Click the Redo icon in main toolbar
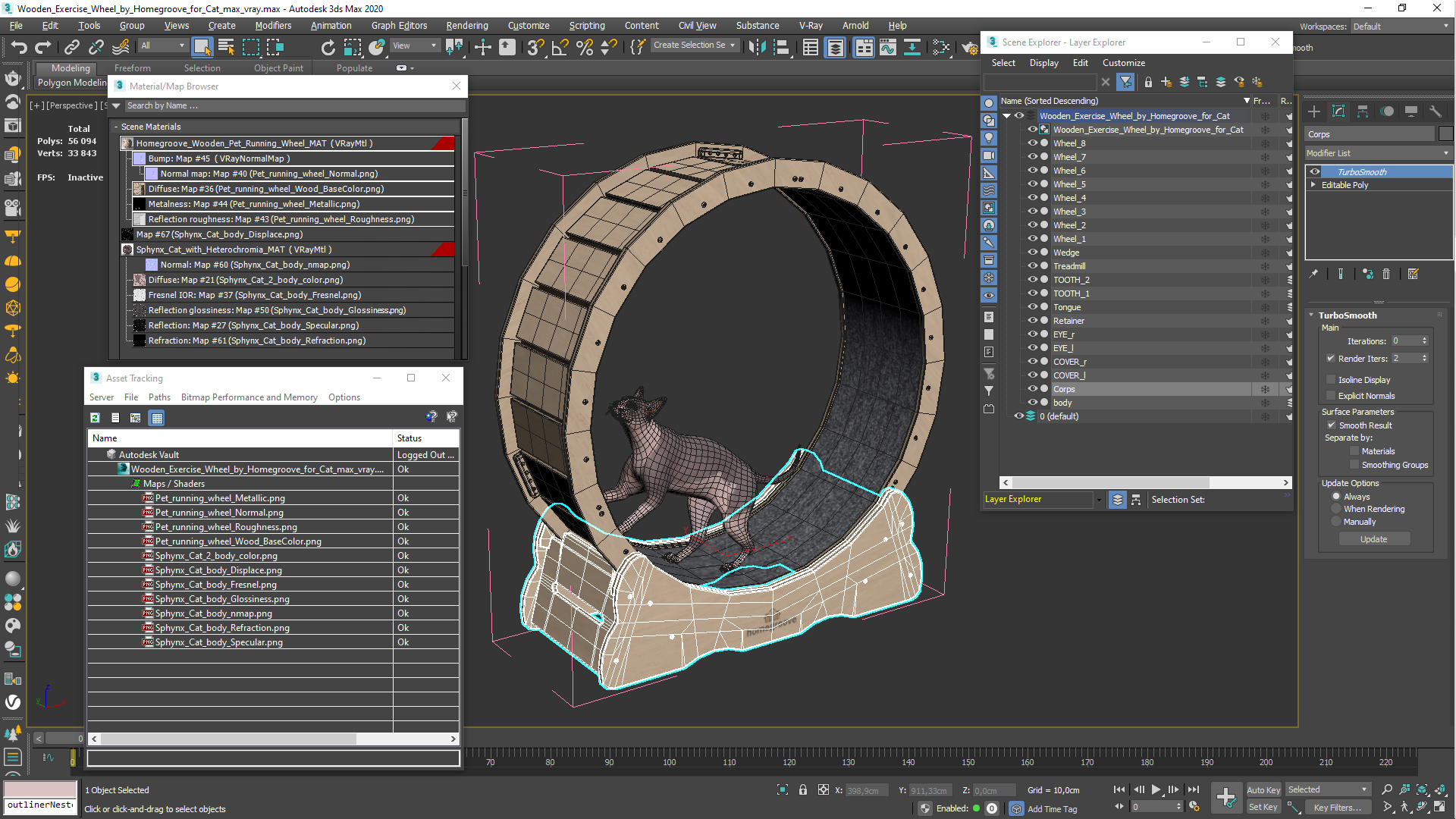 [43, 47]
